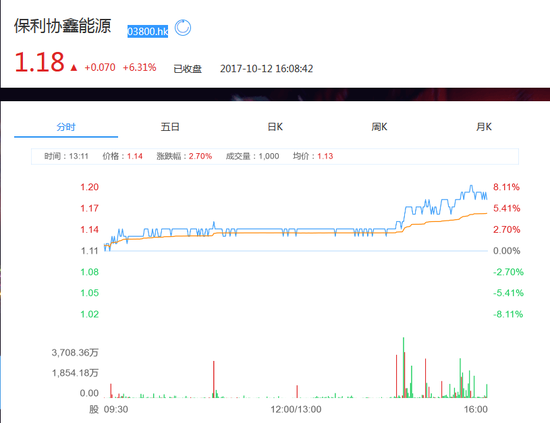Click the 1.14 price axis label

pyautogui.click(x=89, y=230)
